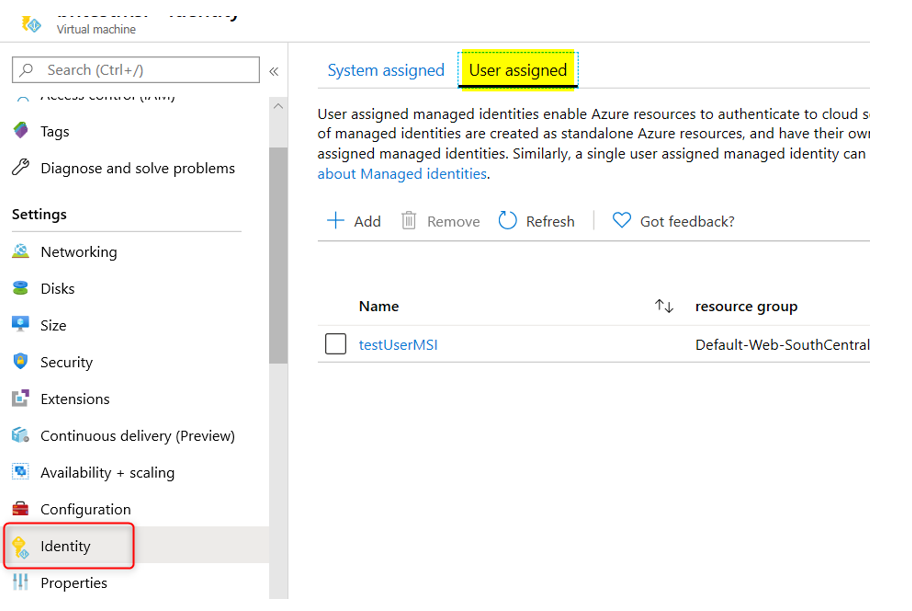Follow the about Managed identities link
The image size is (912, 611).
tap(402, 173)
